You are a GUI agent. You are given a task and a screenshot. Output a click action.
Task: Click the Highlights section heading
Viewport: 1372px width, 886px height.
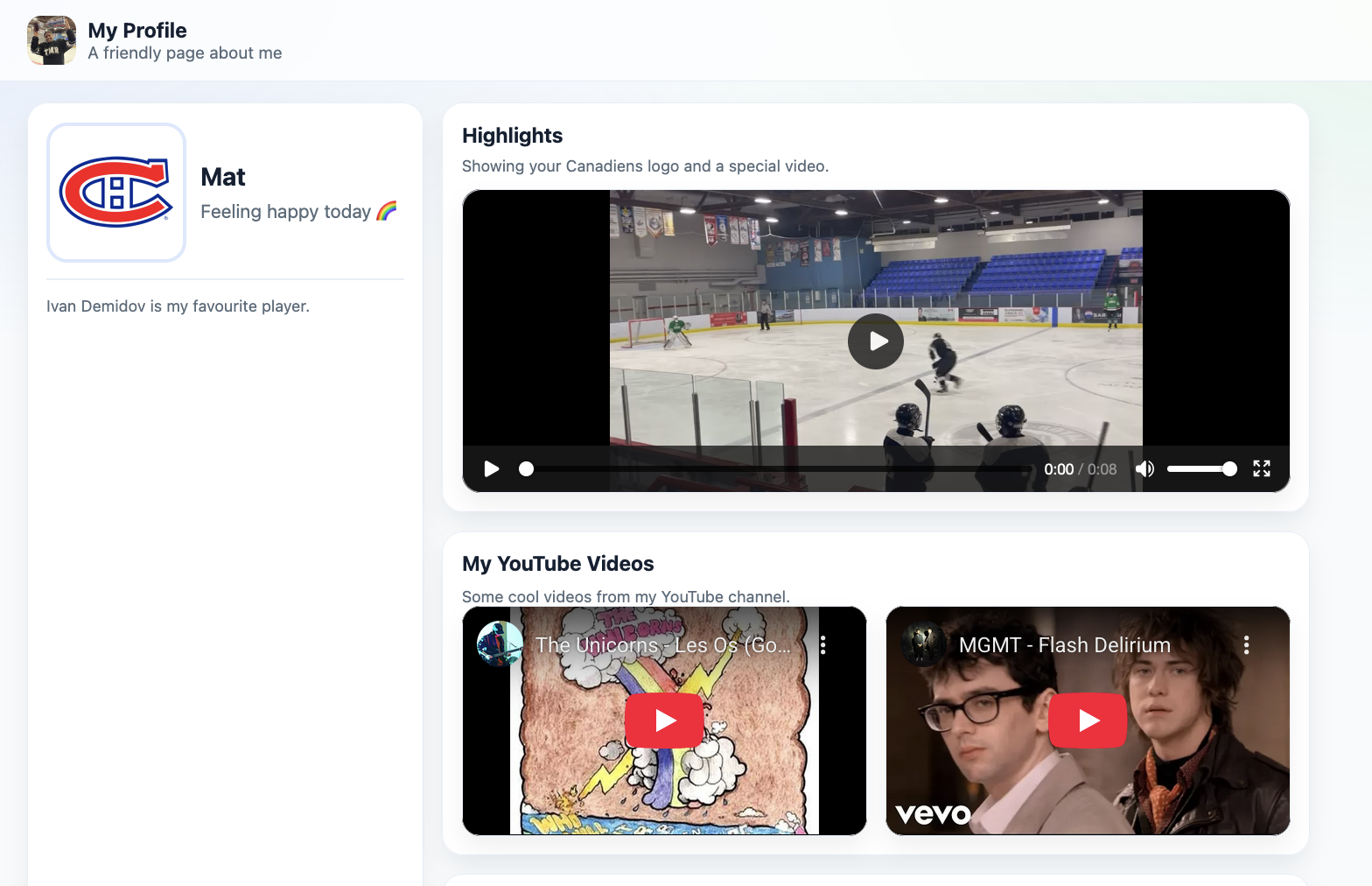pos(512,136)
